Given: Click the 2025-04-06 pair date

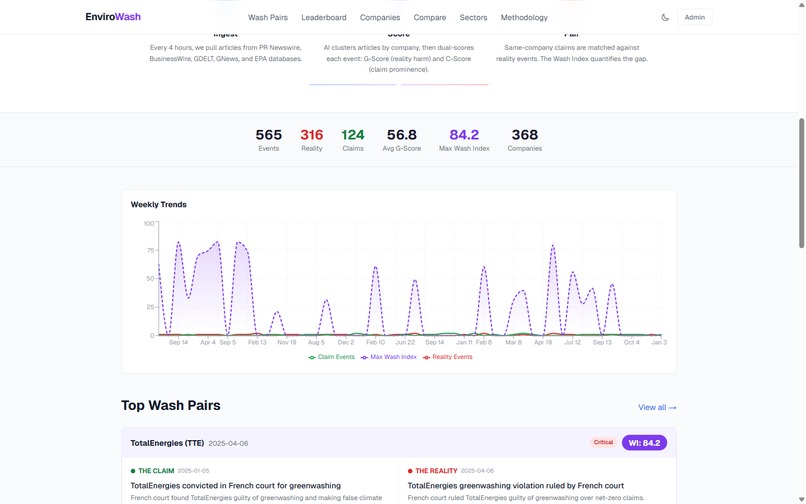Looking at the screenshot, I should 228,443.
